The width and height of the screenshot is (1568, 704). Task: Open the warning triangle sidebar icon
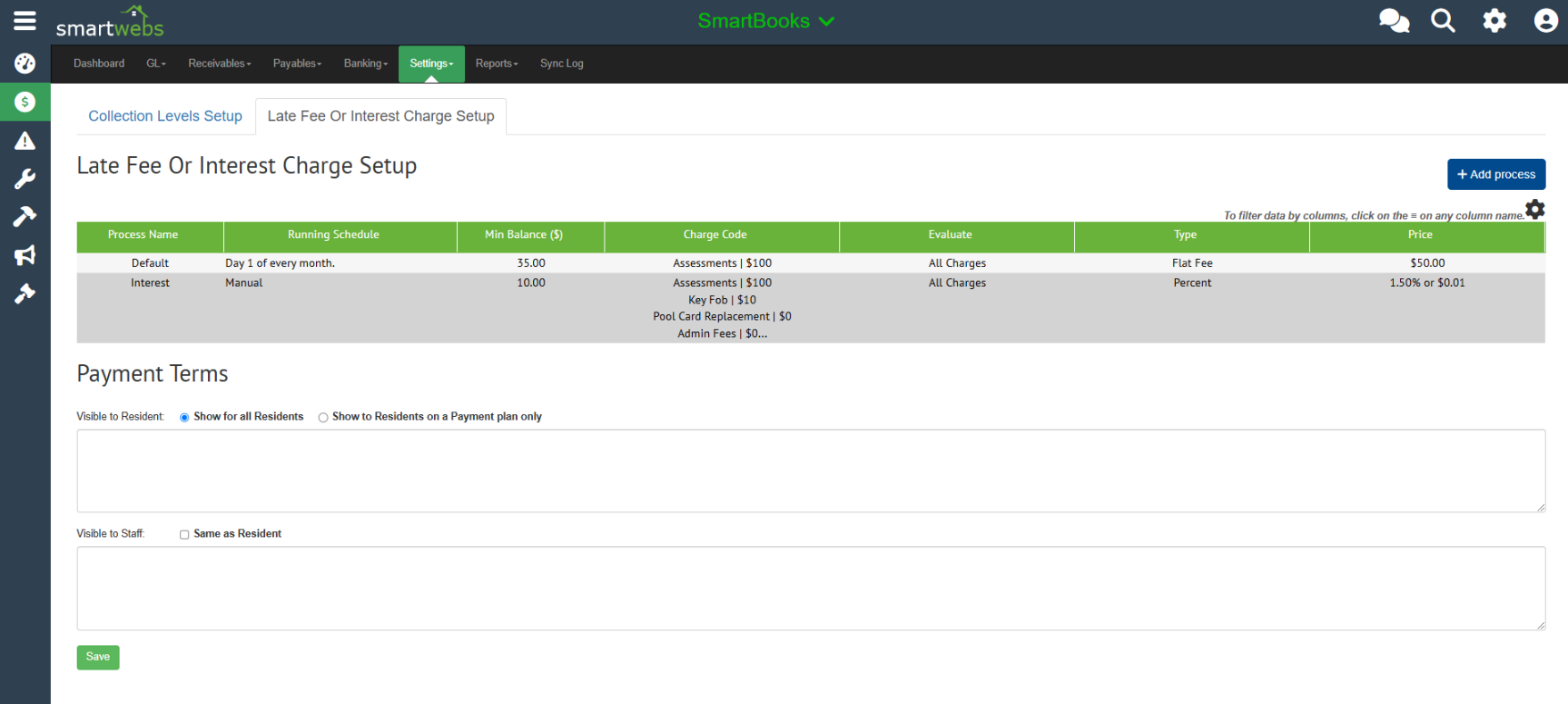(25, 141)
